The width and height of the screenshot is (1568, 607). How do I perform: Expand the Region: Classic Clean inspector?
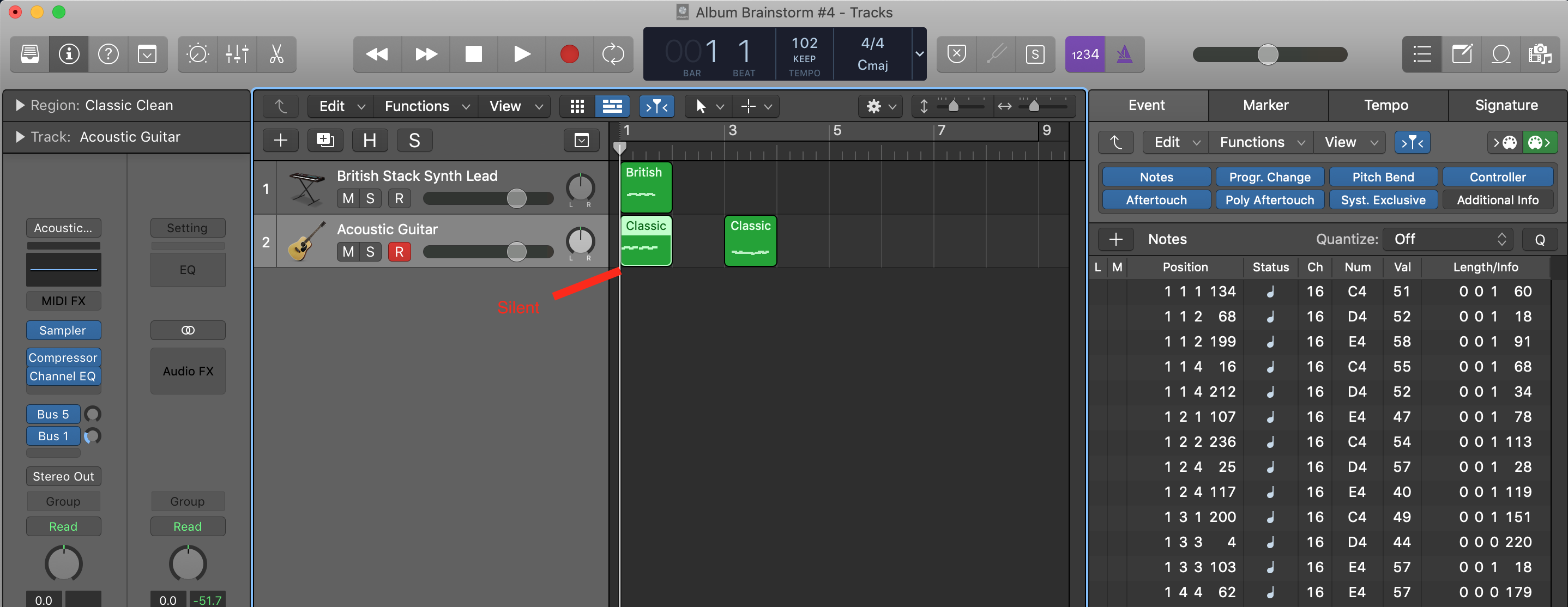tap(20, 105)
